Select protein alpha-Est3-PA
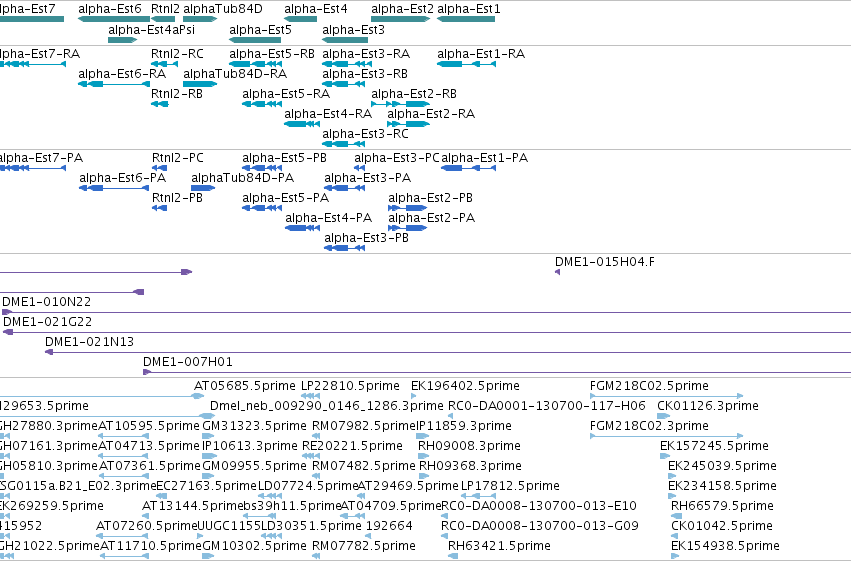The height and width of the screenshot is (561, 851). click(345, 188)
